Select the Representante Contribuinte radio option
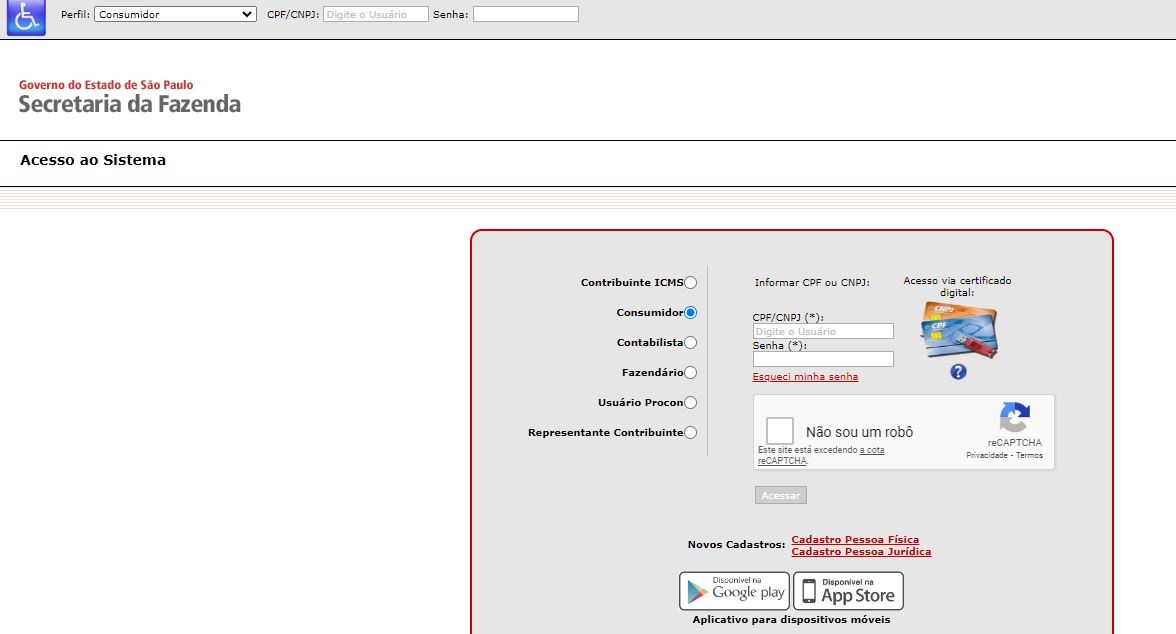The height and width of the screenshot is (634, 1176). pyautogui.click(x=690, y=433)
